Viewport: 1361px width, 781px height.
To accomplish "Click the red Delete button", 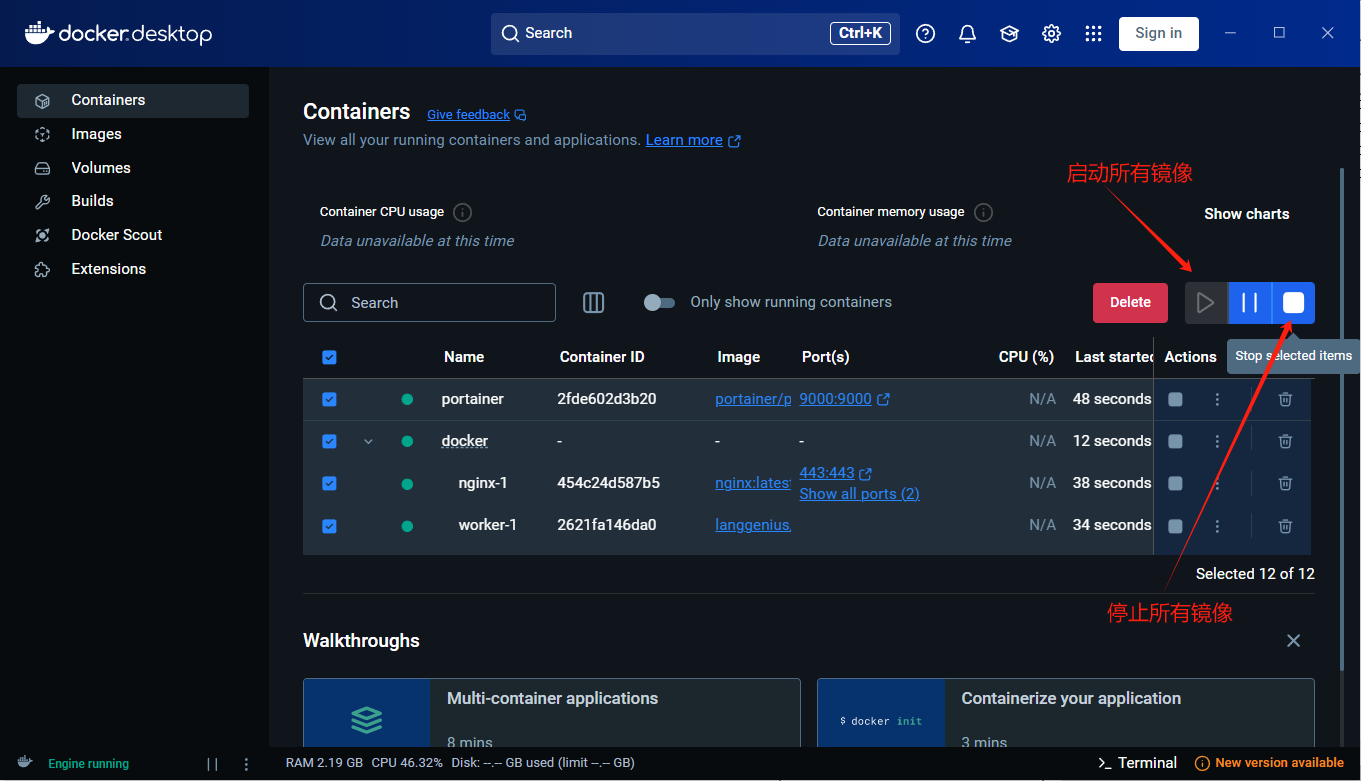I will click(x=1130, y=302).
